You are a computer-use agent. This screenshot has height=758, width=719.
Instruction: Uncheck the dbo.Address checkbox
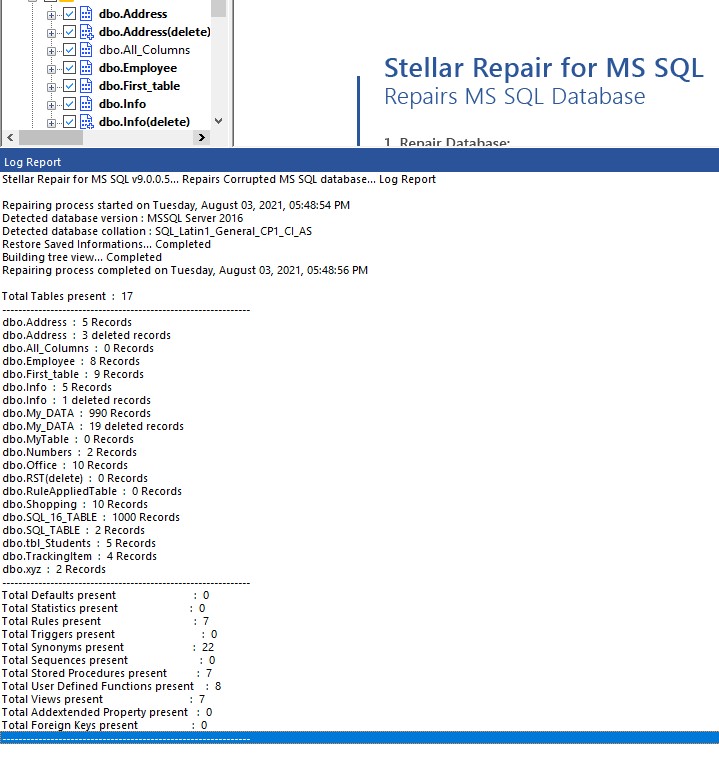click(x=69, y=14)
